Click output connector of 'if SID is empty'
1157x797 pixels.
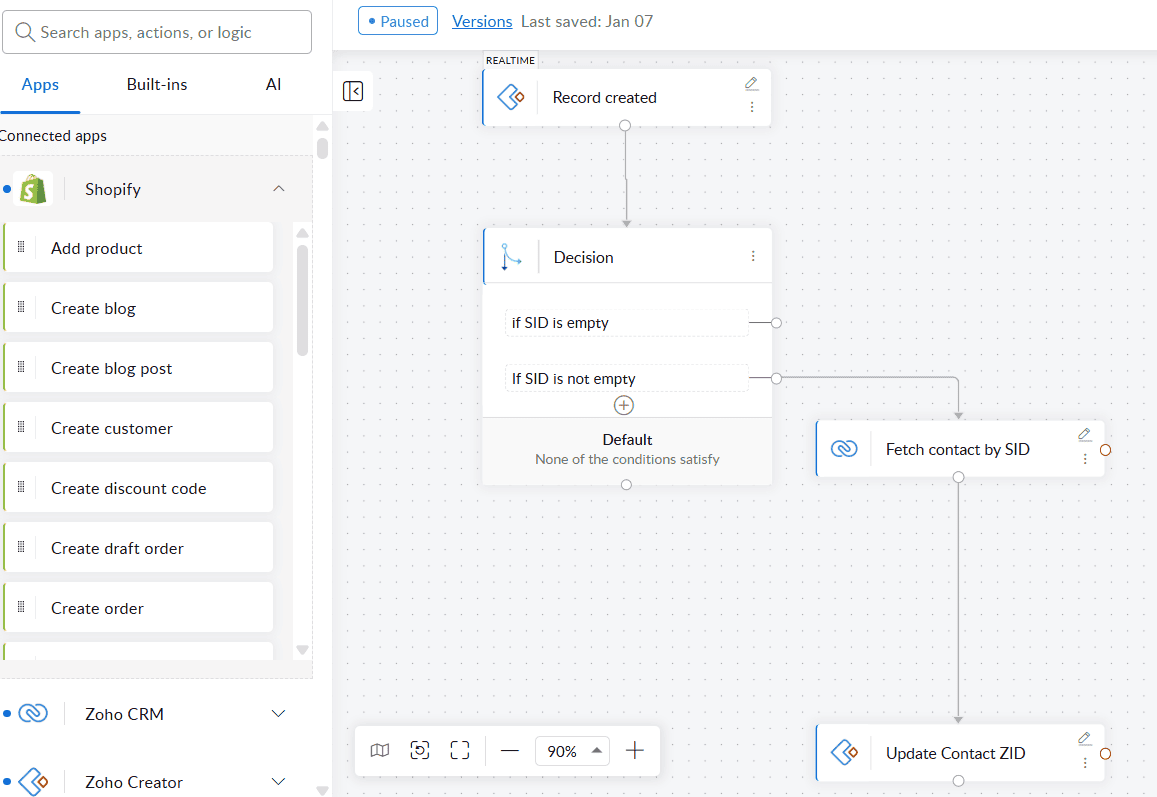[776, 322]
